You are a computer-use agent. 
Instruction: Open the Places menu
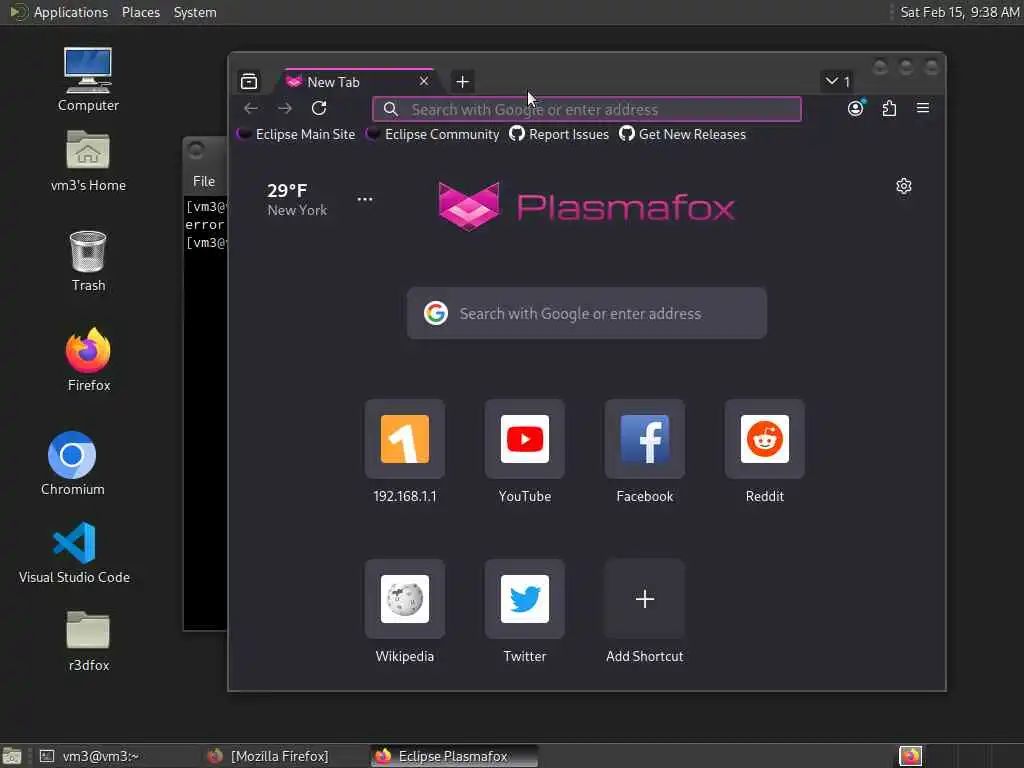(140, 12)
